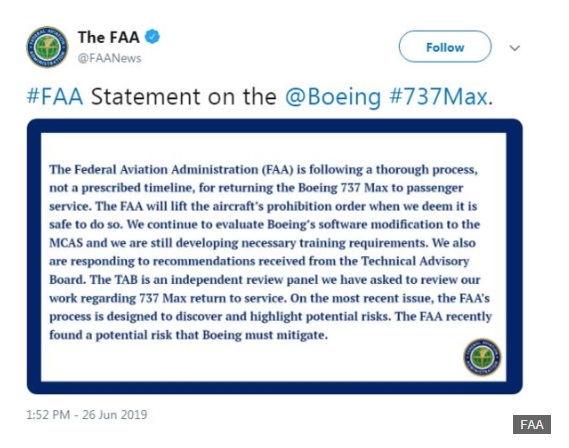This screenshot has width=569, height=448.
Task: Open the #FAA hashtag
Action: tap(55, 97)
